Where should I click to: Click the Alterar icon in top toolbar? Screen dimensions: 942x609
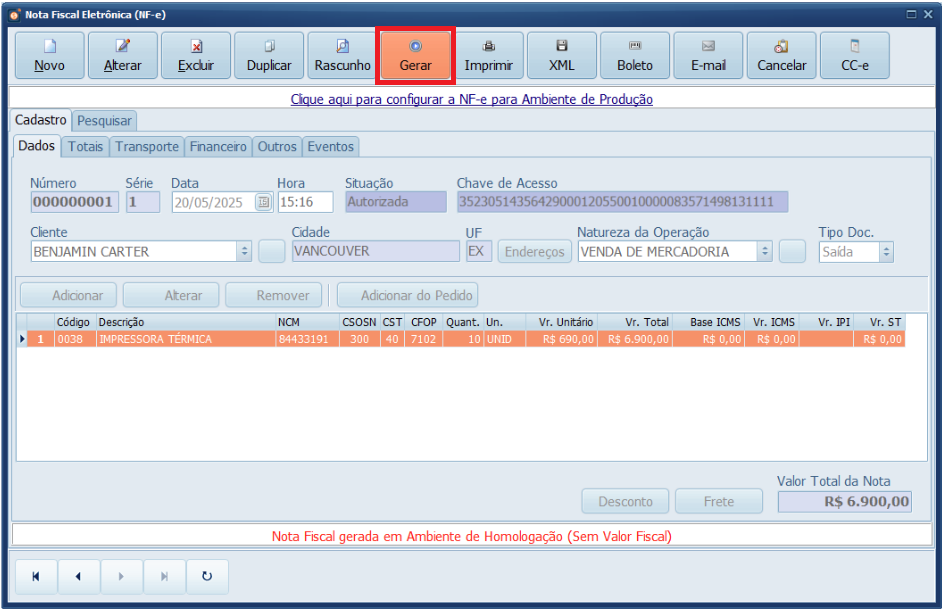(x=122, y=55)
